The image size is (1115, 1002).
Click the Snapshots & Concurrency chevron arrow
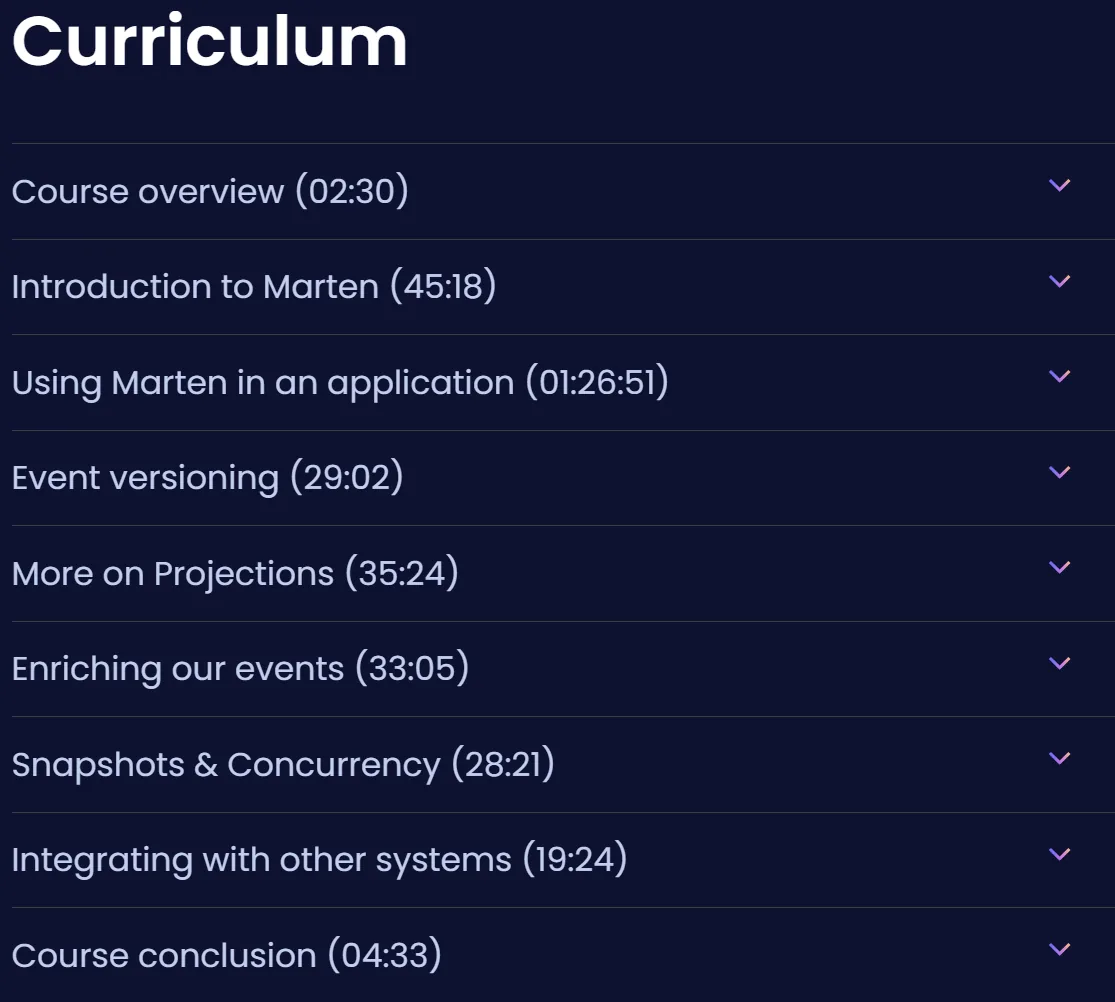click(x=1060, y=759)
